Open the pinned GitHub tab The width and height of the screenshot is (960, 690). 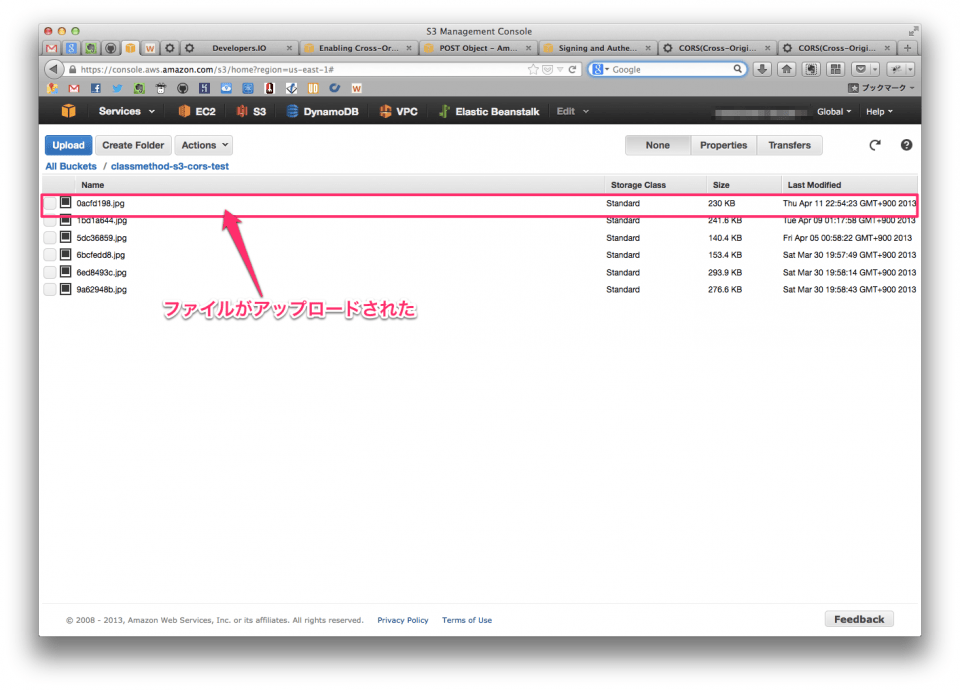(x=111, y=48)
